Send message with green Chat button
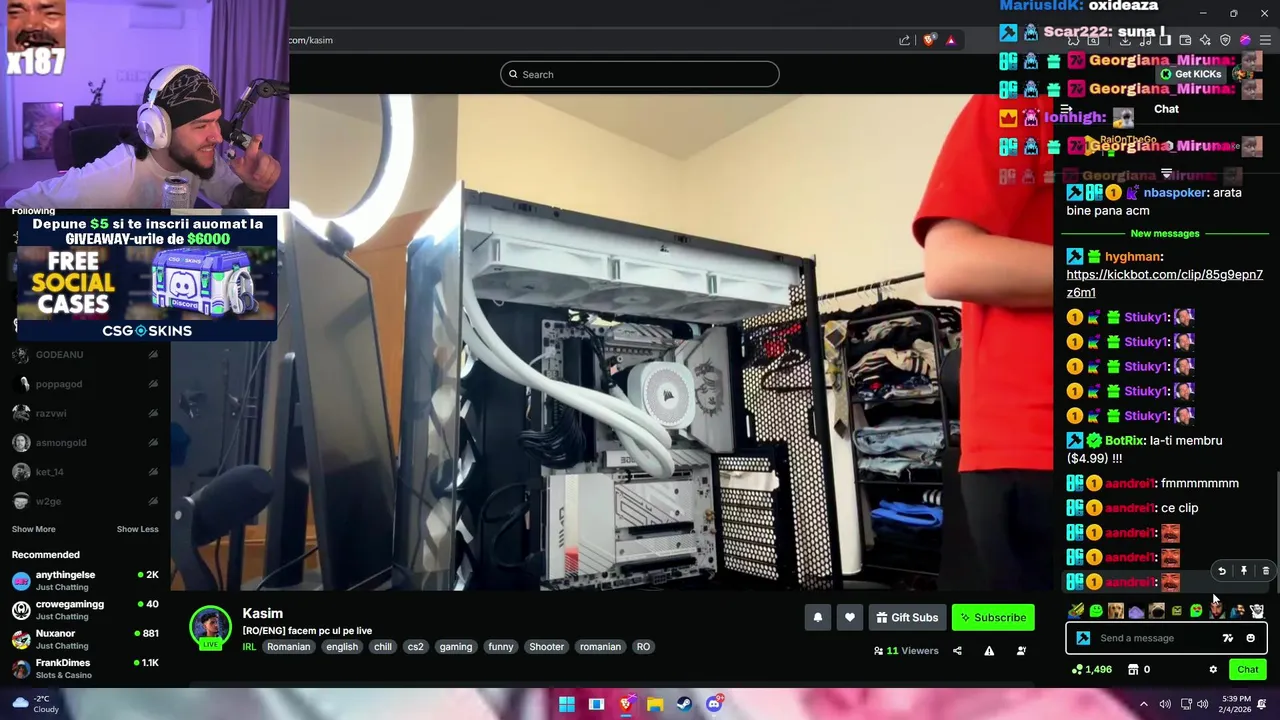The height and width of the screenshot is (720, 1280). [1248, 670]
